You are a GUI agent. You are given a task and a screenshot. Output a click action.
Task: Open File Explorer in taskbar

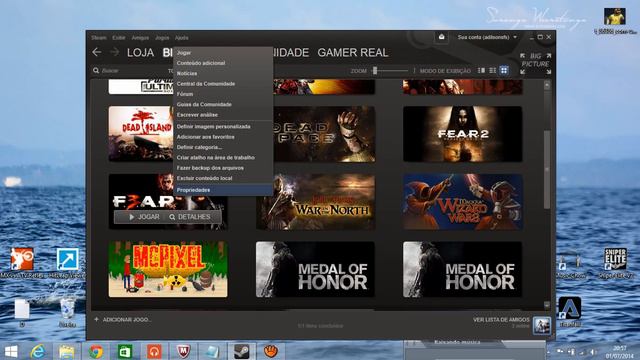[66, 351]
